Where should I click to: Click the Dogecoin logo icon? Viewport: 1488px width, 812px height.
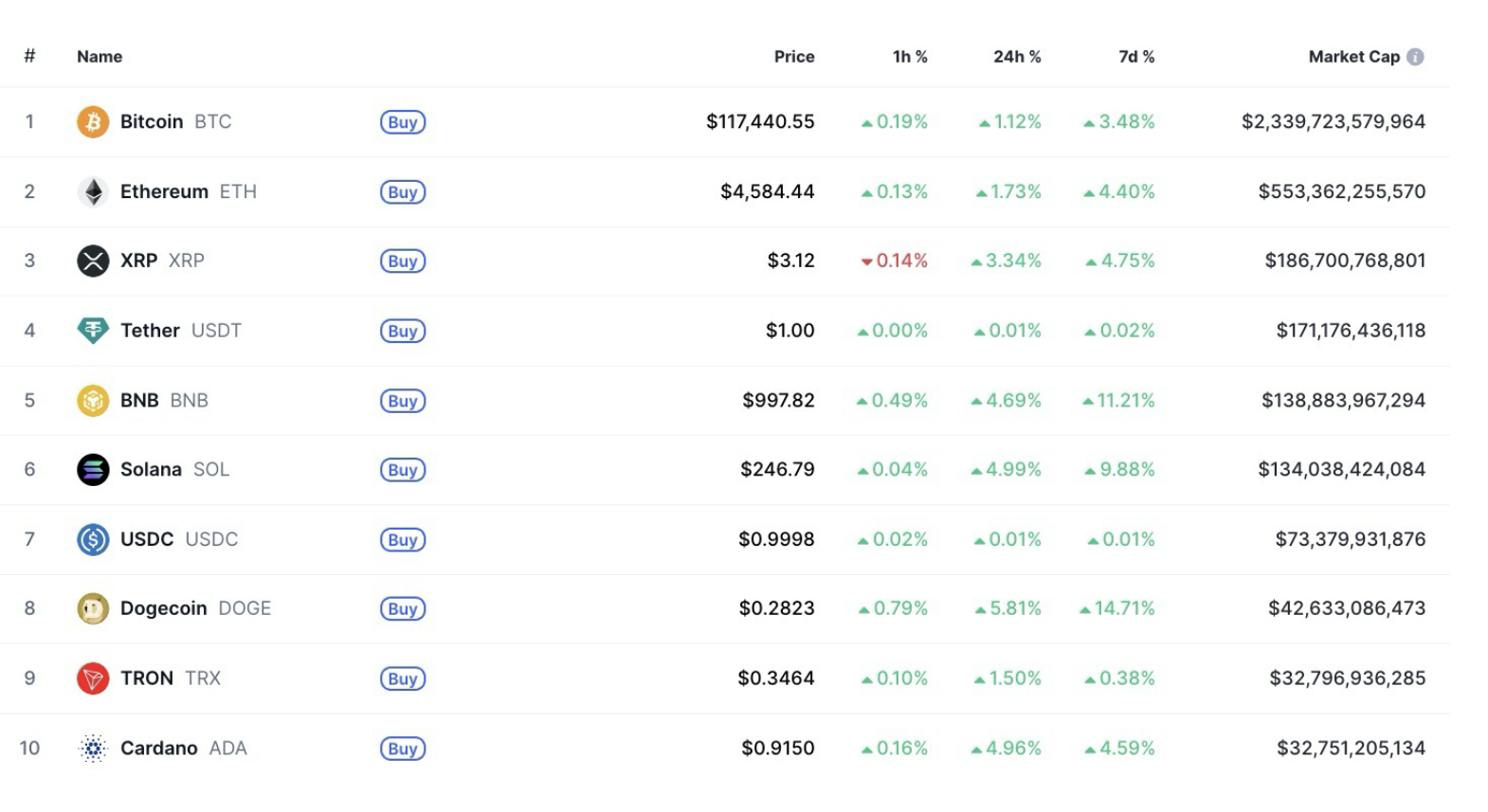point(93,609)
